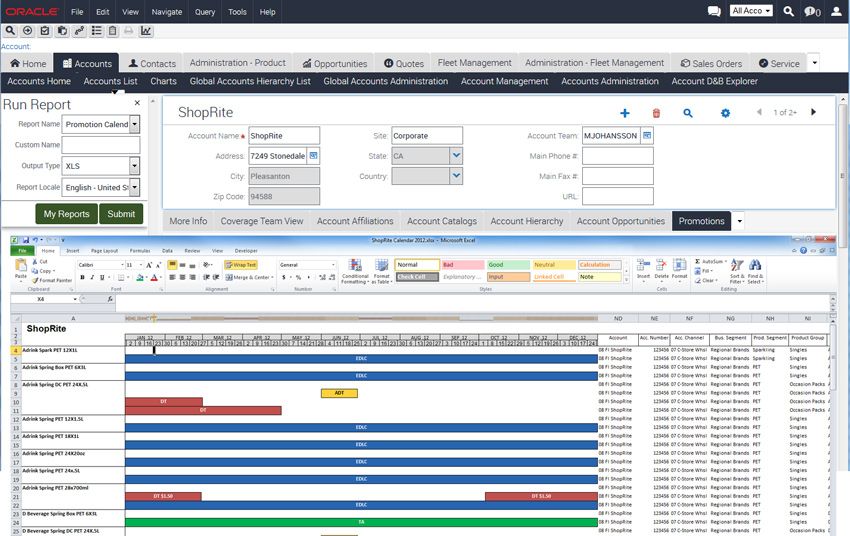Viewport: 850px width, 536px height.
Task: Open the blue gear settings icon
Action: [725, 113]
